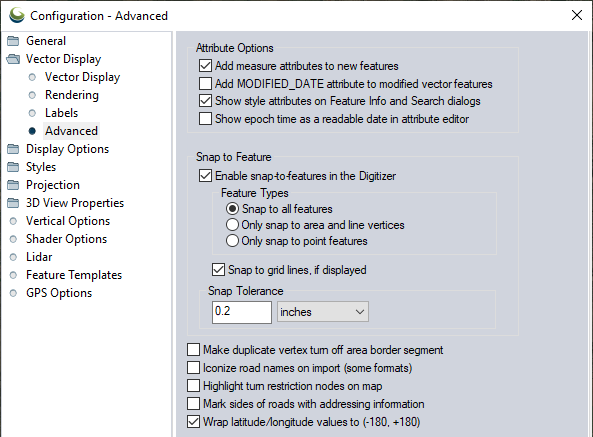Go to the Labels settings page

pyautogui.click(x=61, y=113)
